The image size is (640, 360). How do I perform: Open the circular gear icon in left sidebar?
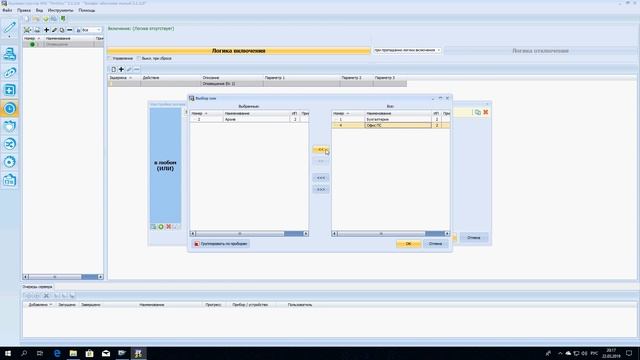pyautogui.click(x=9, y=162)
